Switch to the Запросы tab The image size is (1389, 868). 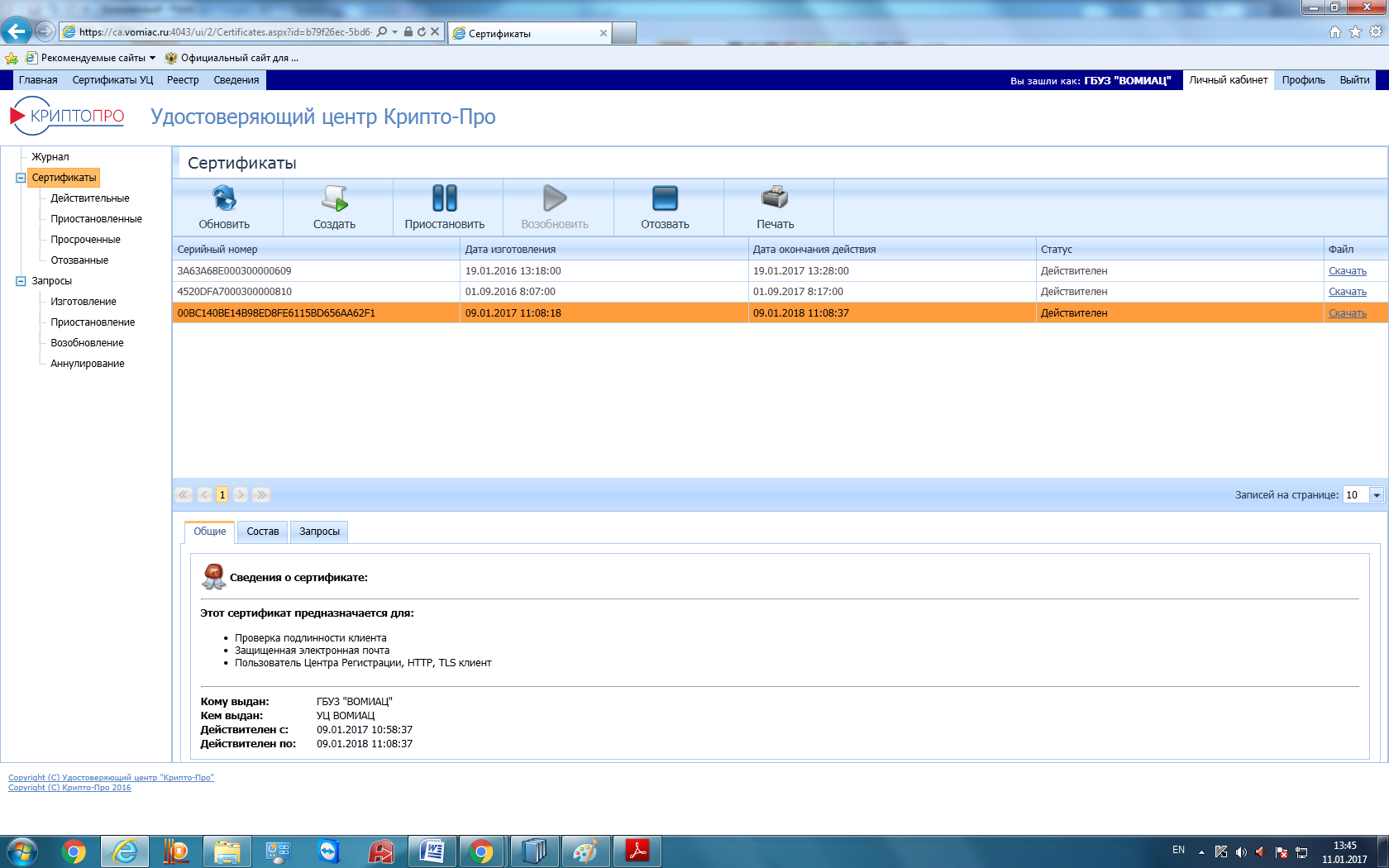(319, 532)
